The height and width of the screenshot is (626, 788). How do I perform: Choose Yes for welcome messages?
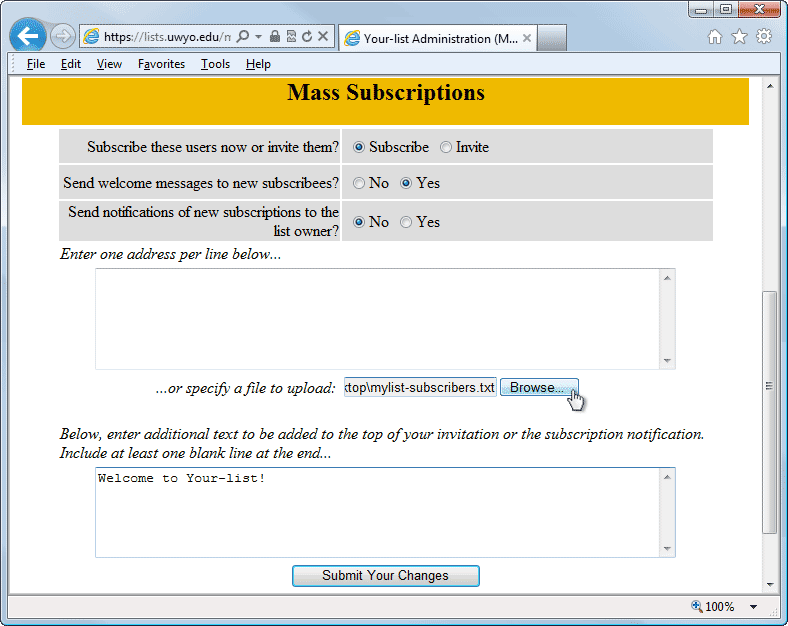tap(406, 183)
